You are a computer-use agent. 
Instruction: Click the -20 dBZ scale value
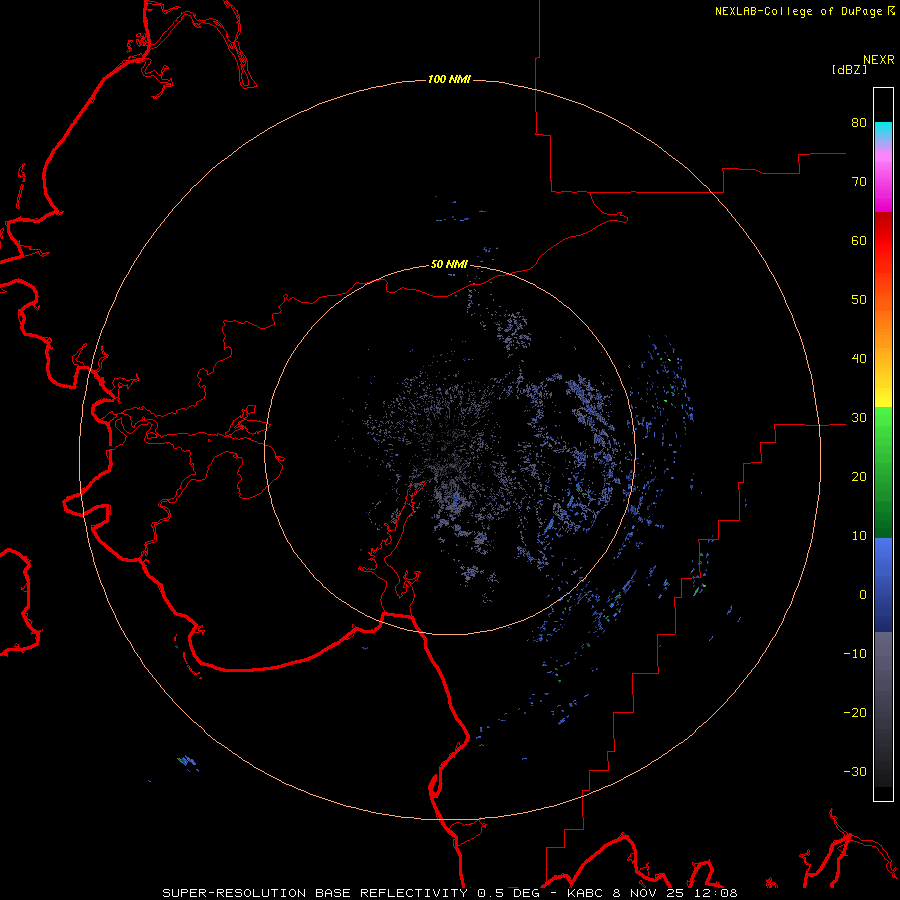(855, 713)
